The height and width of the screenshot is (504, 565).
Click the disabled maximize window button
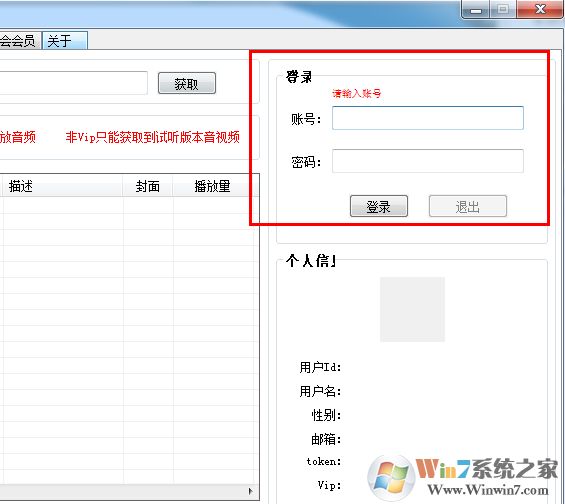pyautogui.click(x=503, y=9)
